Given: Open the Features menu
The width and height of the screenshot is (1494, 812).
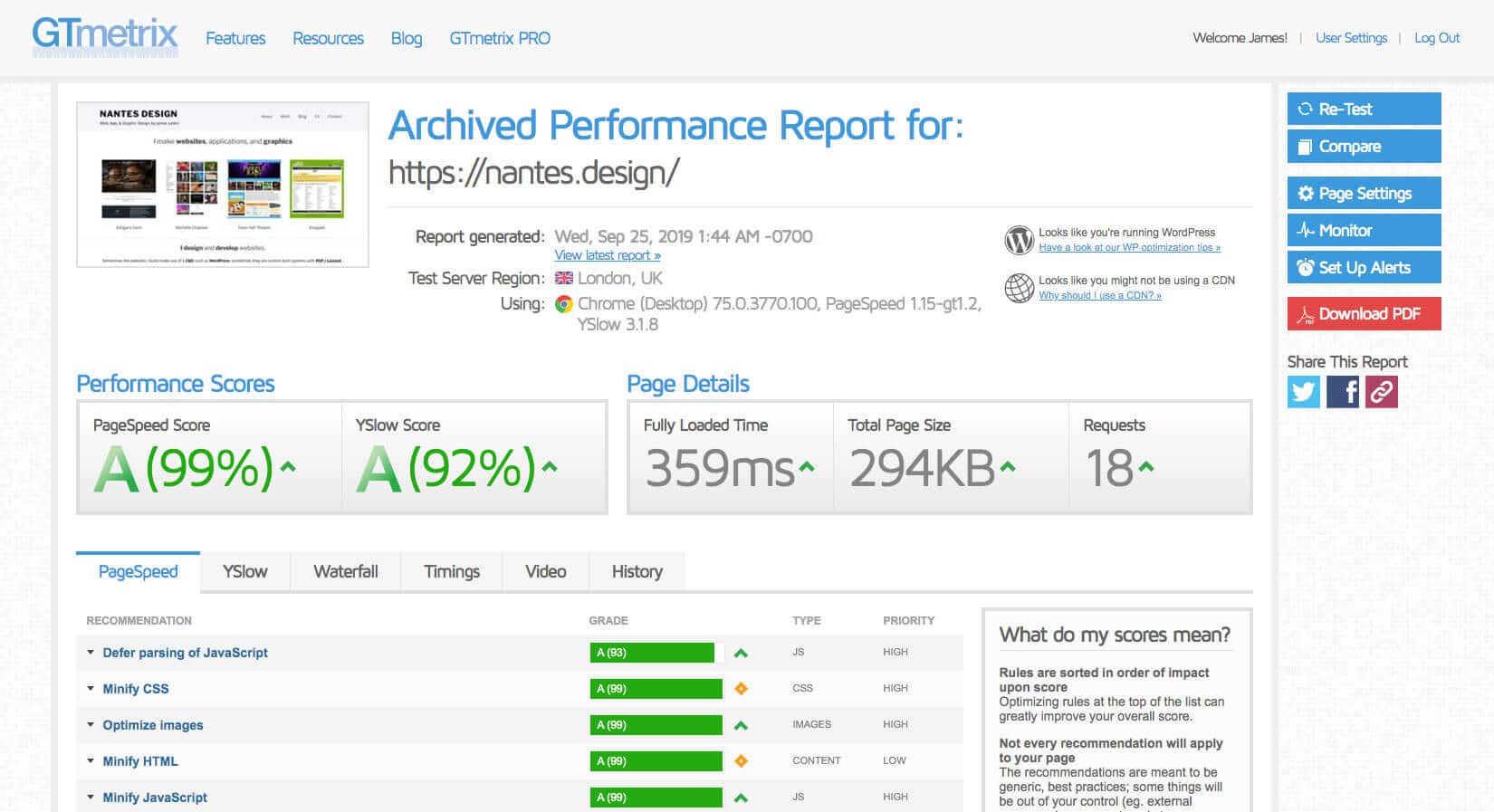Looking at the screenshot, I should [235, 38].
